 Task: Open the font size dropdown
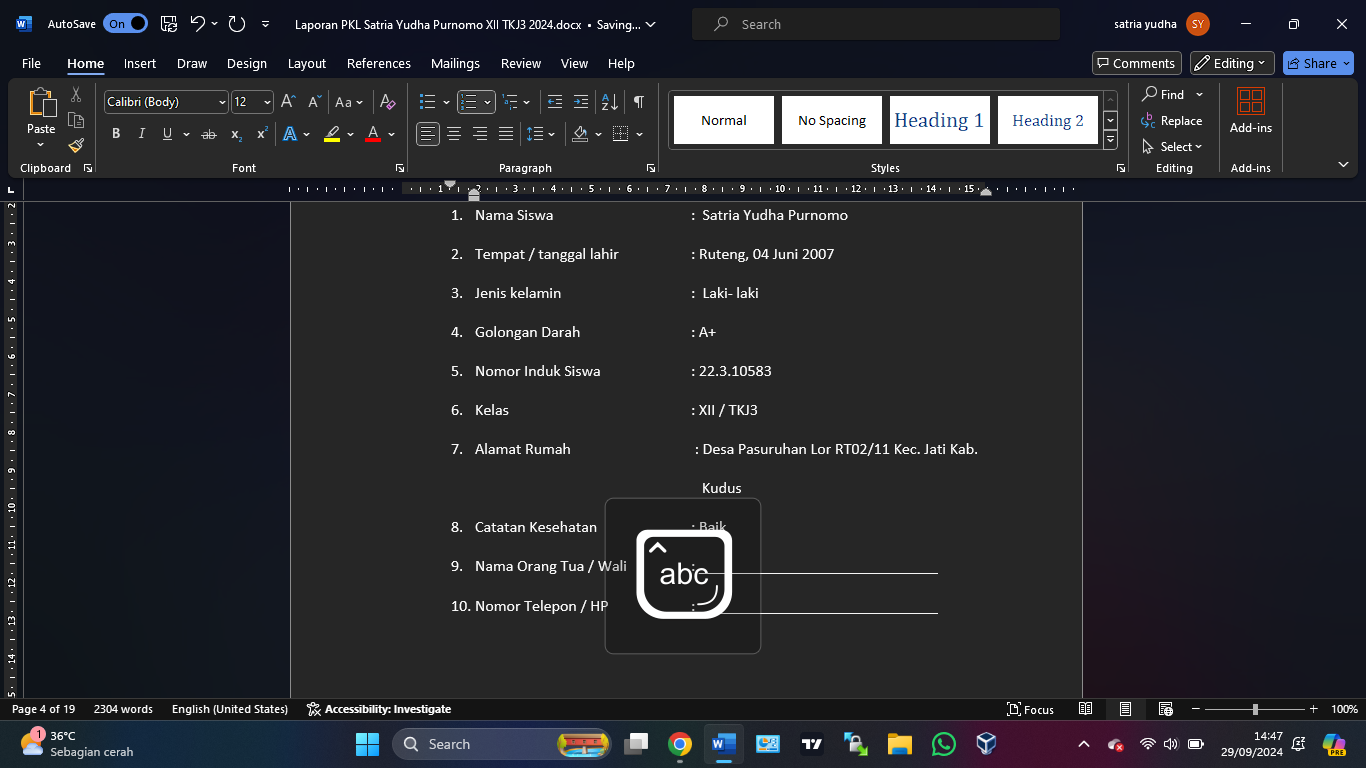(267, 102)
